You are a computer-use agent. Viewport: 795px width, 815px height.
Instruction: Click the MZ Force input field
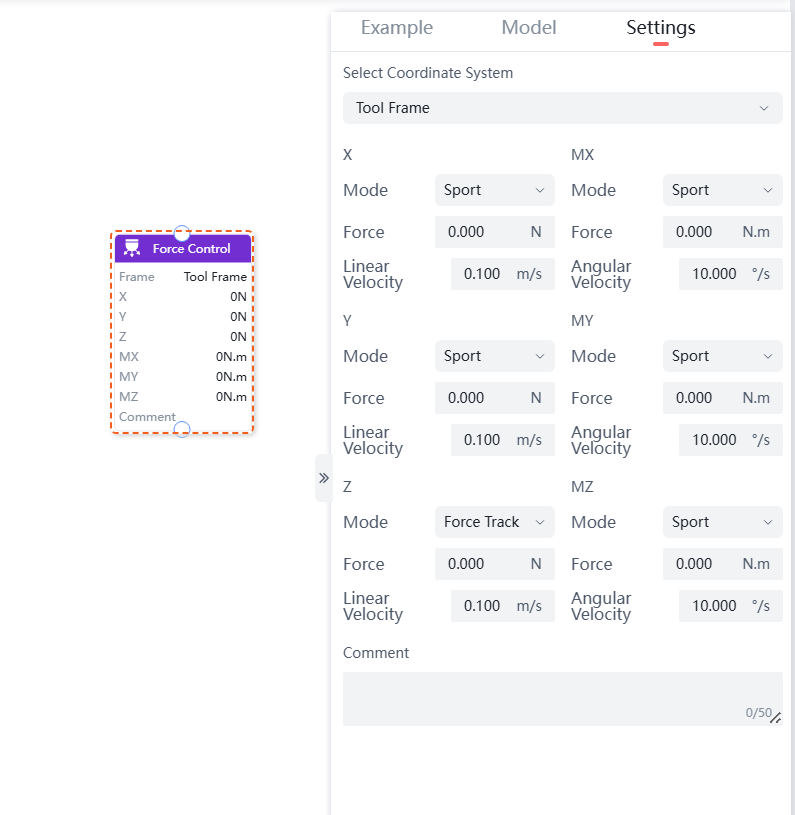click(x=710, y=564)
